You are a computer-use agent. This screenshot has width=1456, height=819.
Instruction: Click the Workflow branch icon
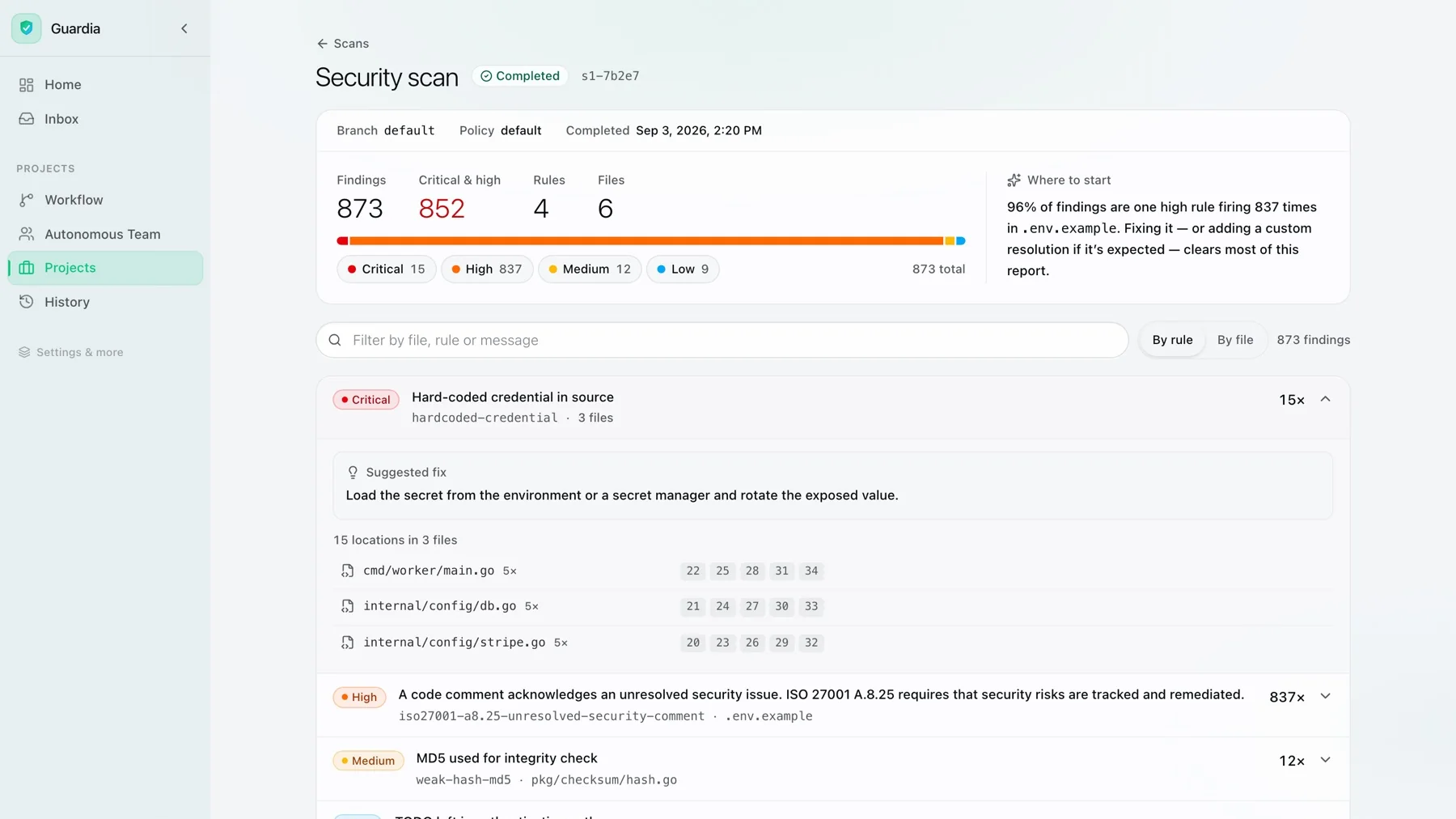click(x=27, y=200)
